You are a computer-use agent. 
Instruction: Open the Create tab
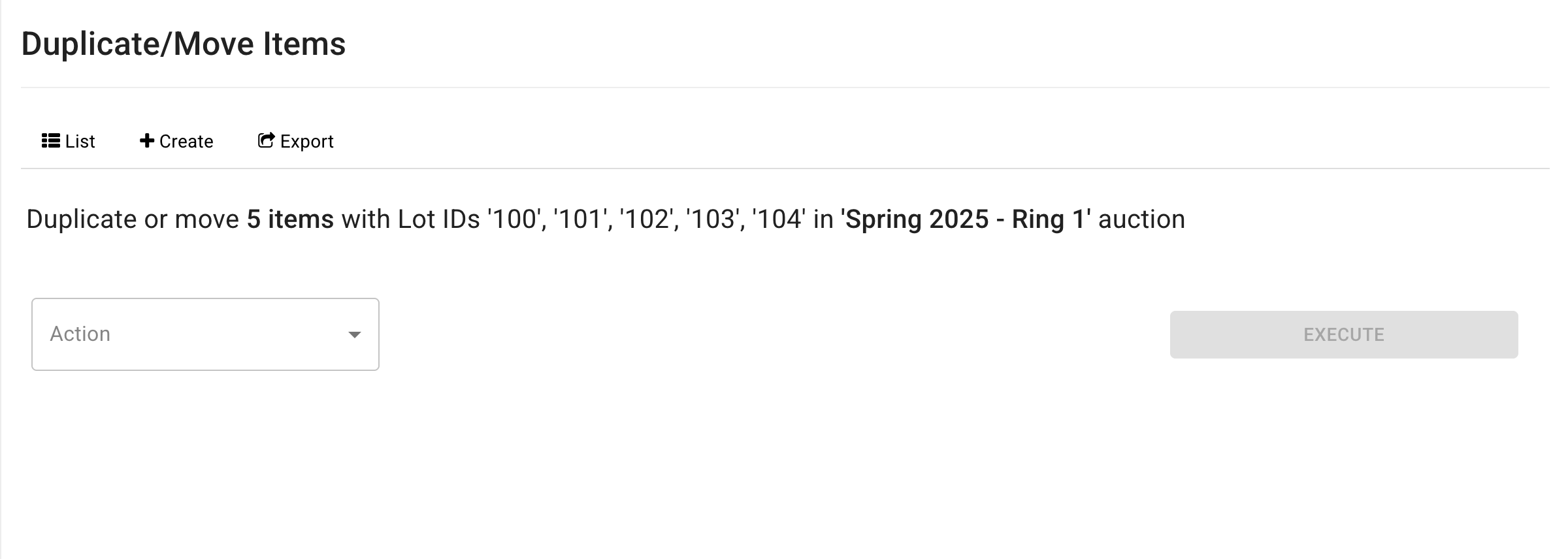[176, 141]
